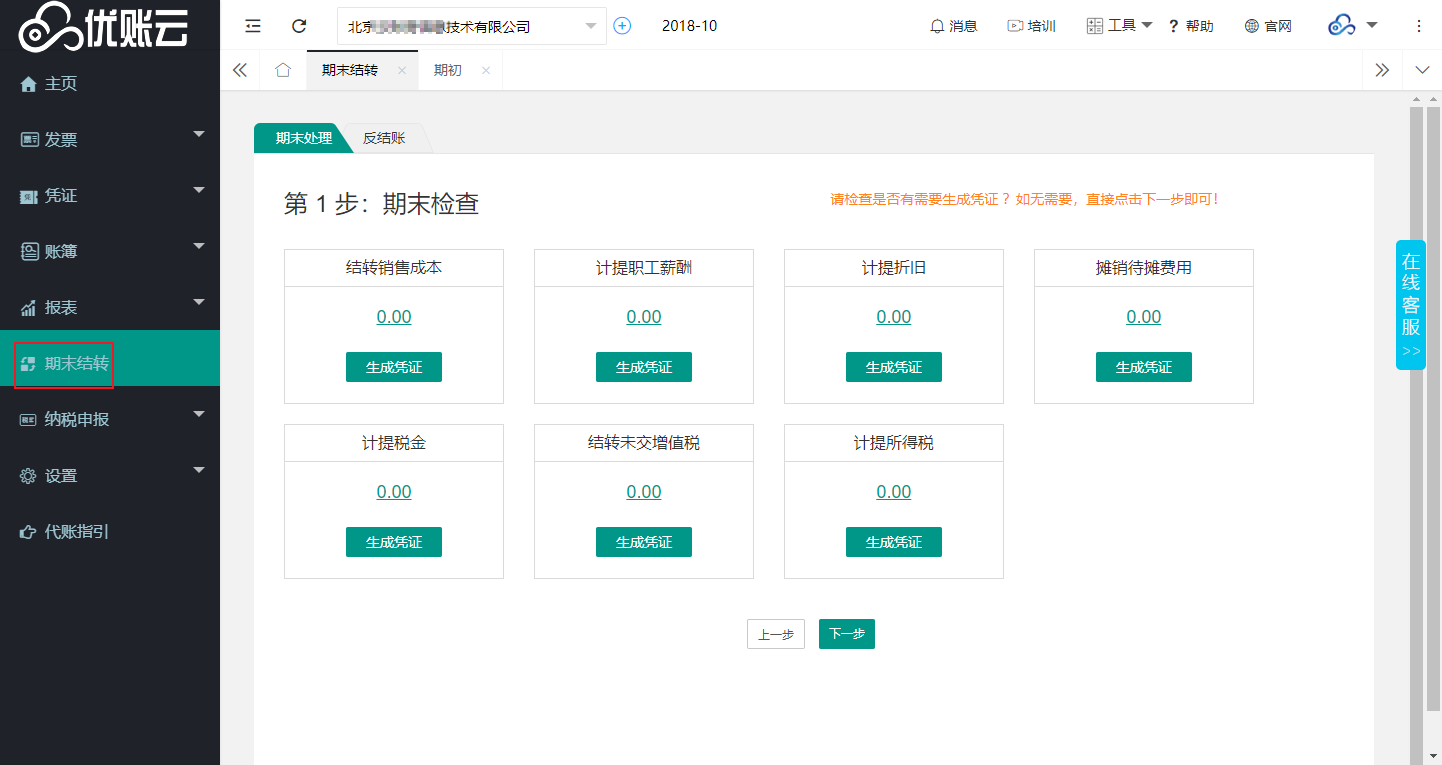This screenshot has height=765, width=1442.
Task: Generate voucher for 计提折旧
Action: click(x=894, y=367)
